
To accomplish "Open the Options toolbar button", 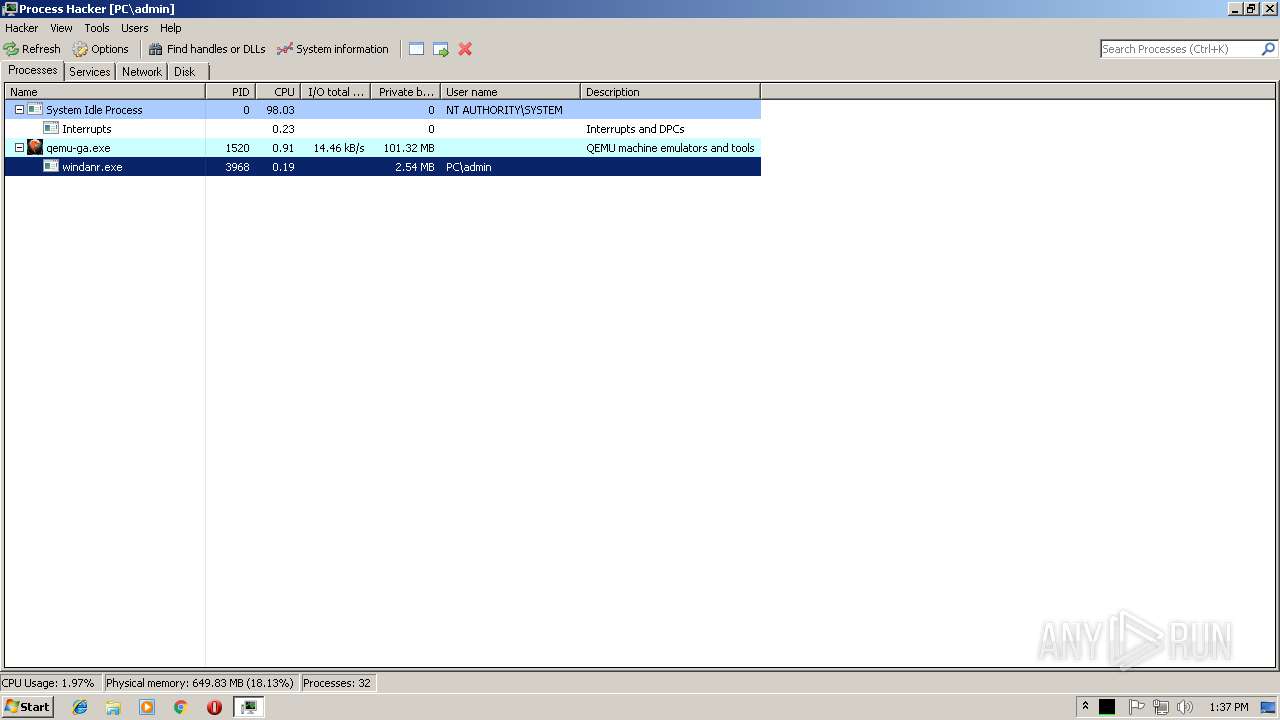I will (101, 49).
